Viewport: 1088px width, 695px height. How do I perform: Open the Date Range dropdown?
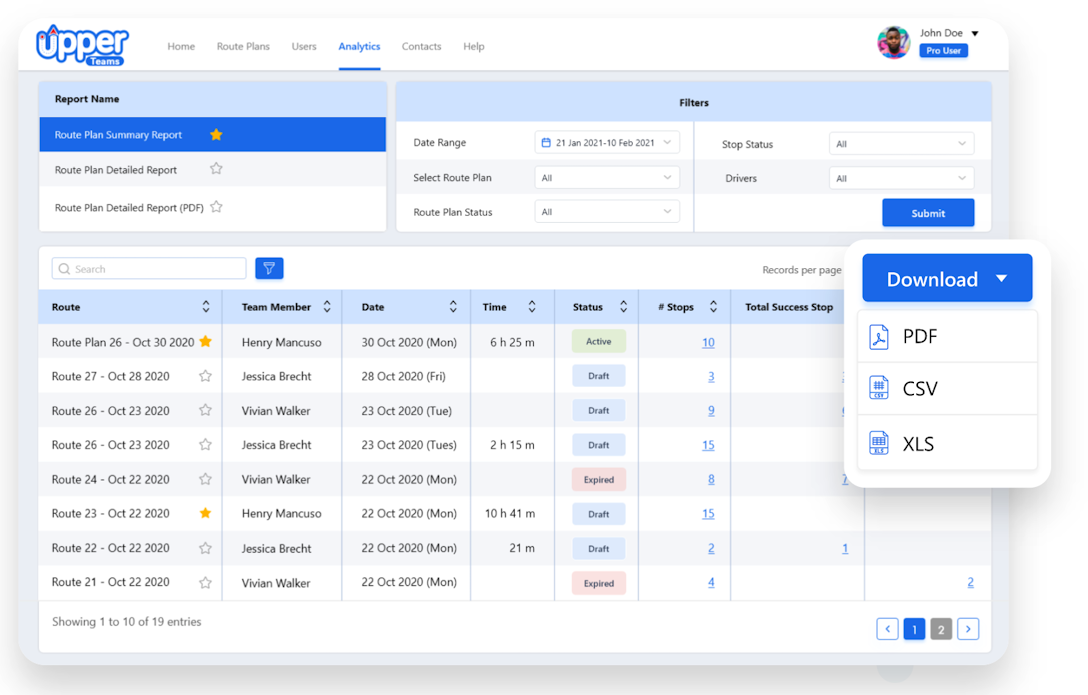[607, 143]
